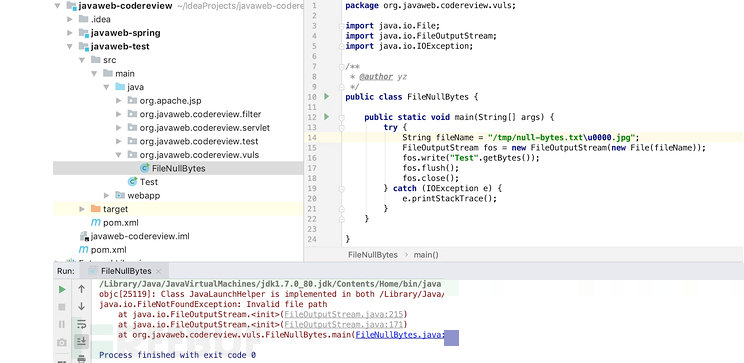
Task: Click line number 10 in the editor gutter
Action: [312, 97]
